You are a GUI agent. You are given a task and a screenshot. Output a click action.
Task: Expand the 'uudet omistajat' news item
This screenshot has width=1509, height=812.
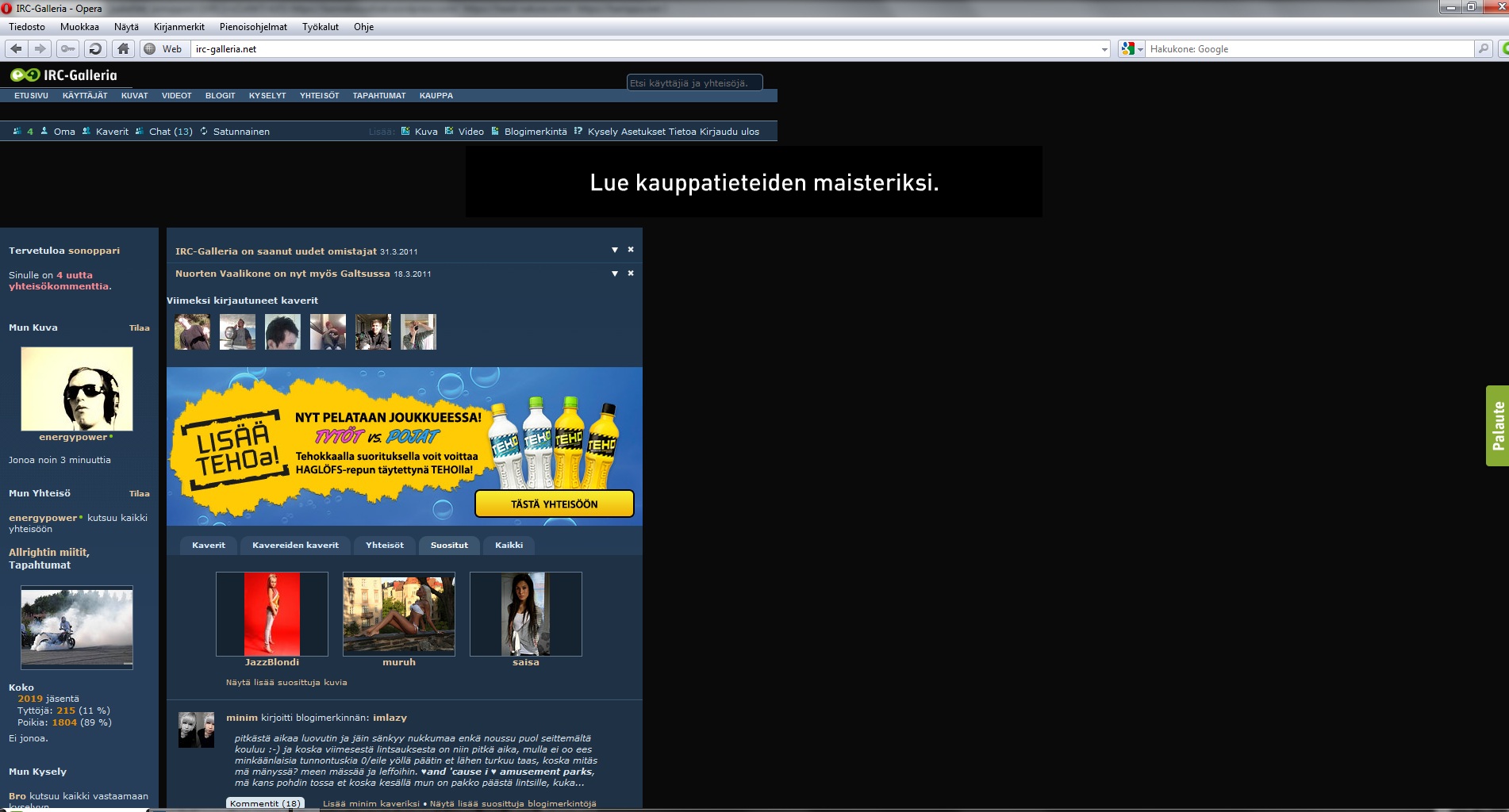pos(614,250)
